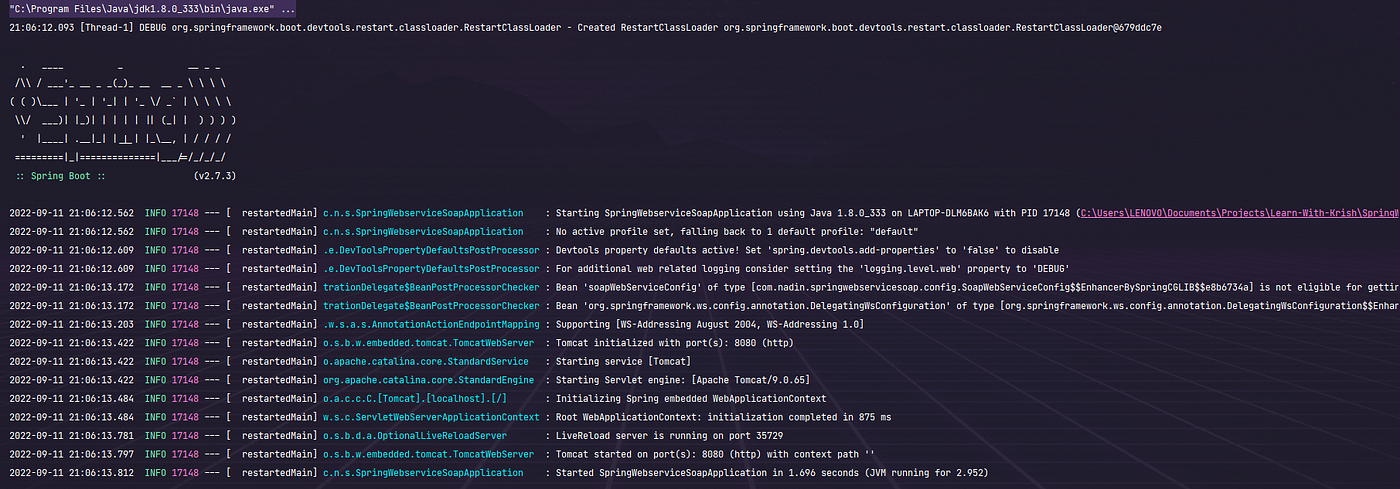Select the 'Devtools property defaults active!' message
Viewport: 1400px width, 489px height.
pyautogui.click(x=807, y=250)
